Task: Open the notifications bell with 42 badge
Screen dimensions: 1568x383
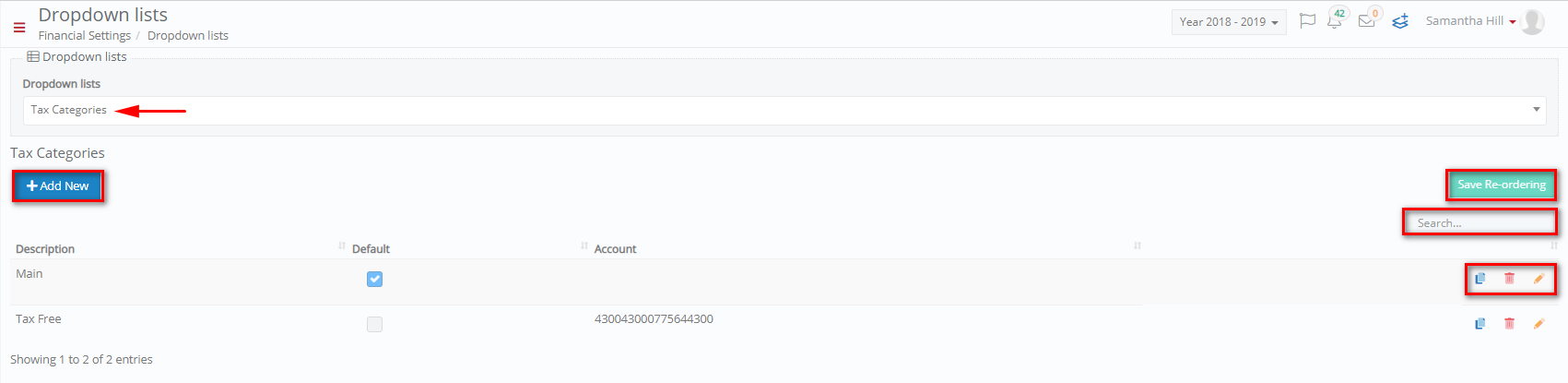Action: [1335, 20]
